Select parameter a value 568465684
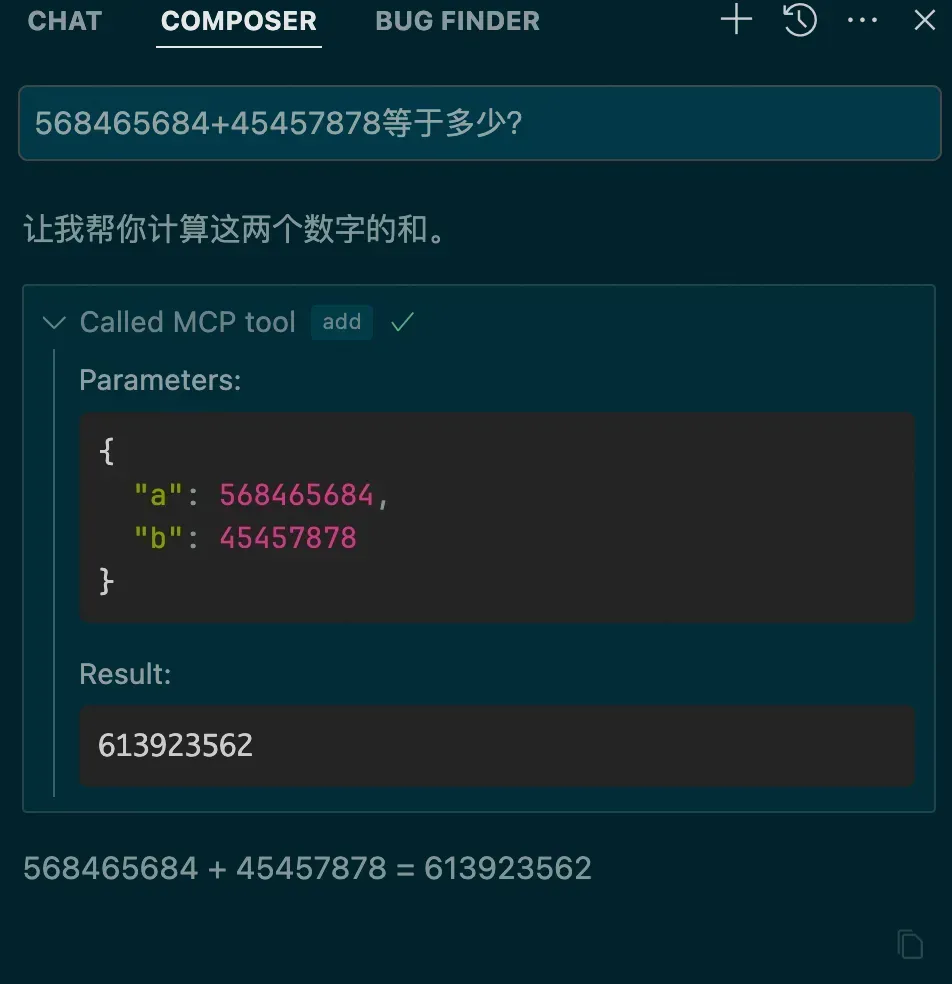Viewport: 952px width, 984px height. 296,495
